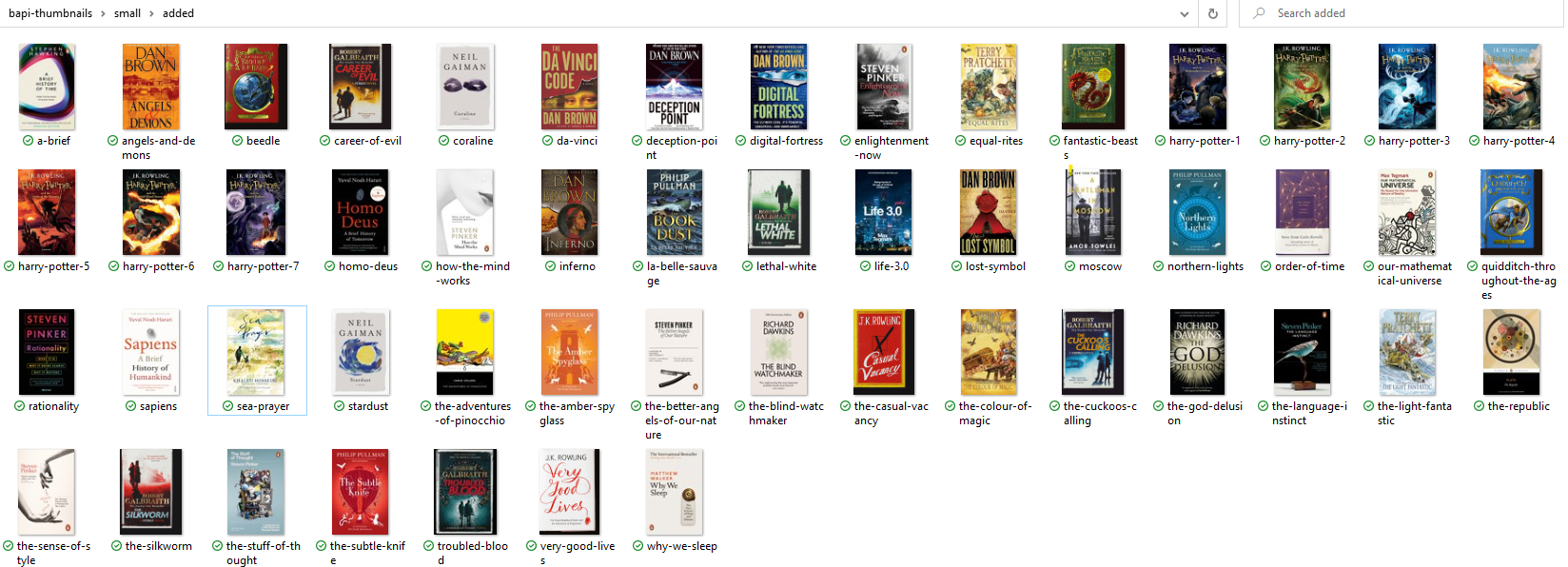Select the the-god-delusion cover thumbnail

point(1198,352)
